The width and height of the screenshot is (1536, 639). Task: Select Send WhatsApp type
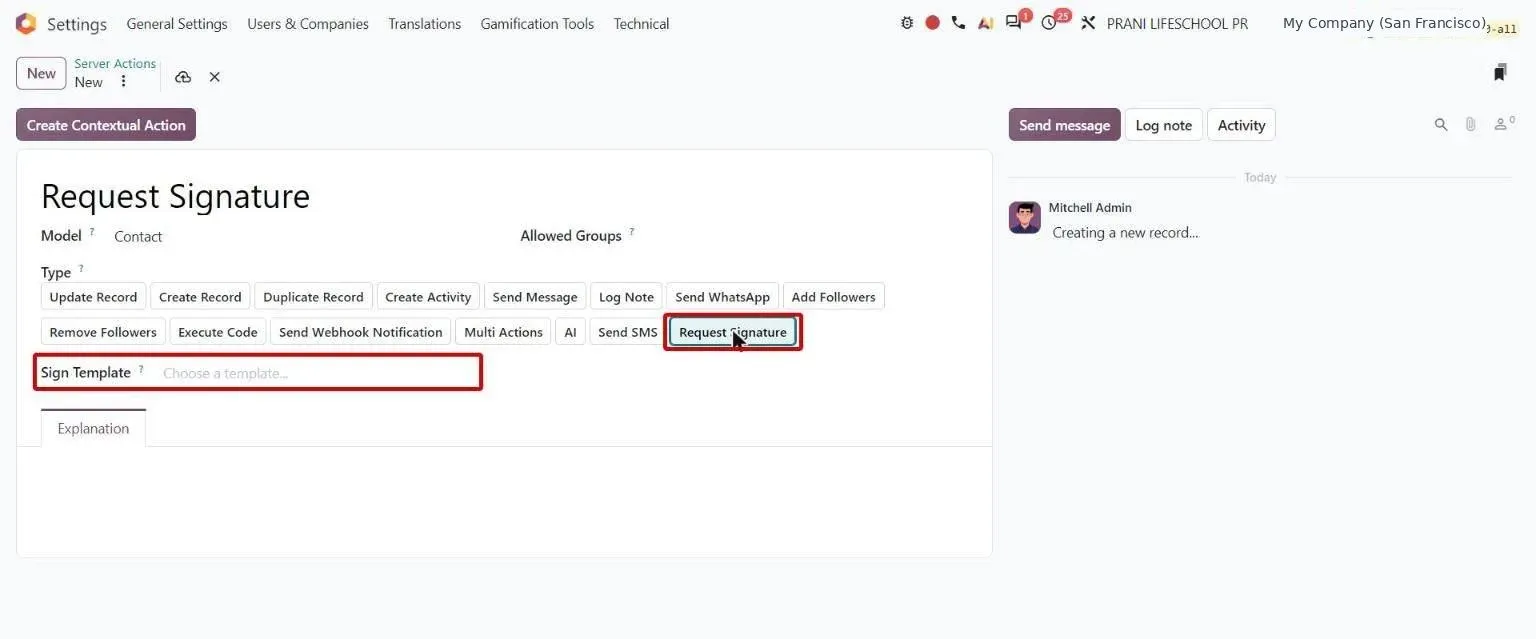pyautogui.click(x=722, y=297)
